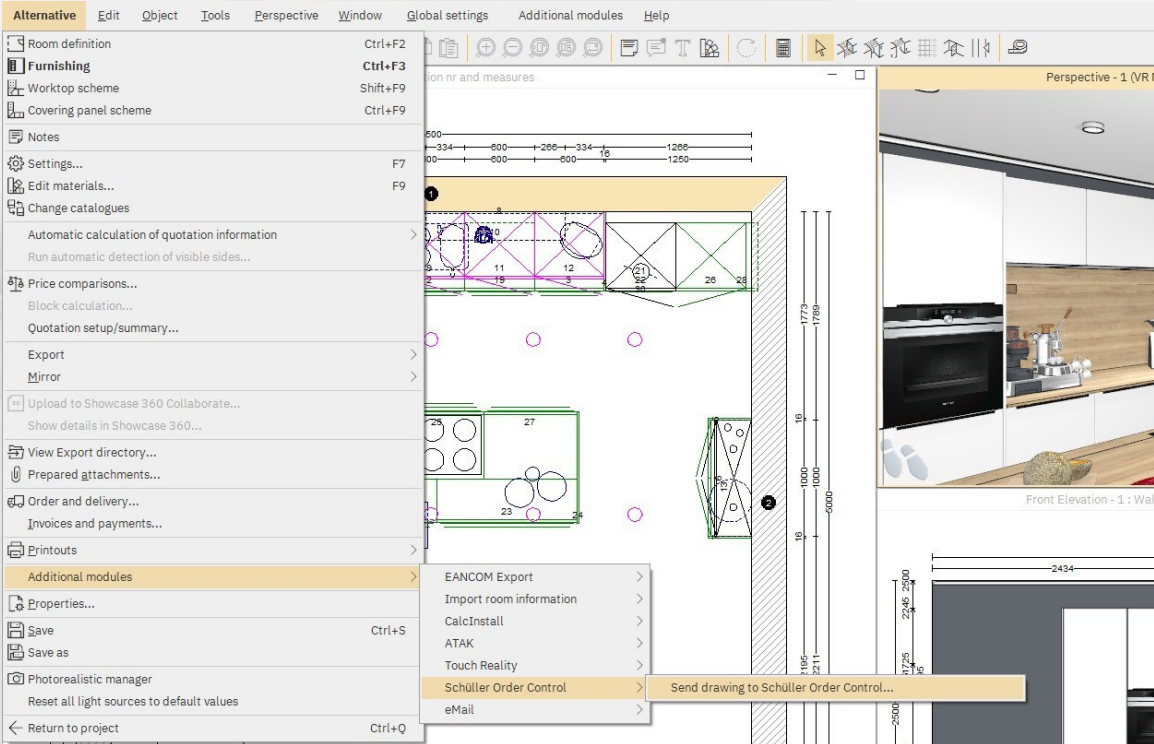Open the Perspective menu

click(286, 15)
